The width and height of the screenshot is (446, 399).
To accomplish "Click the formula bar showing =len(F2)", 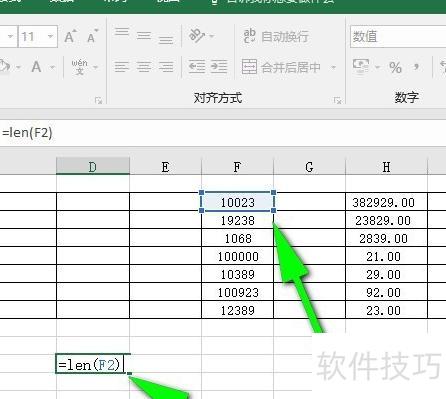I will click(223, 133).
